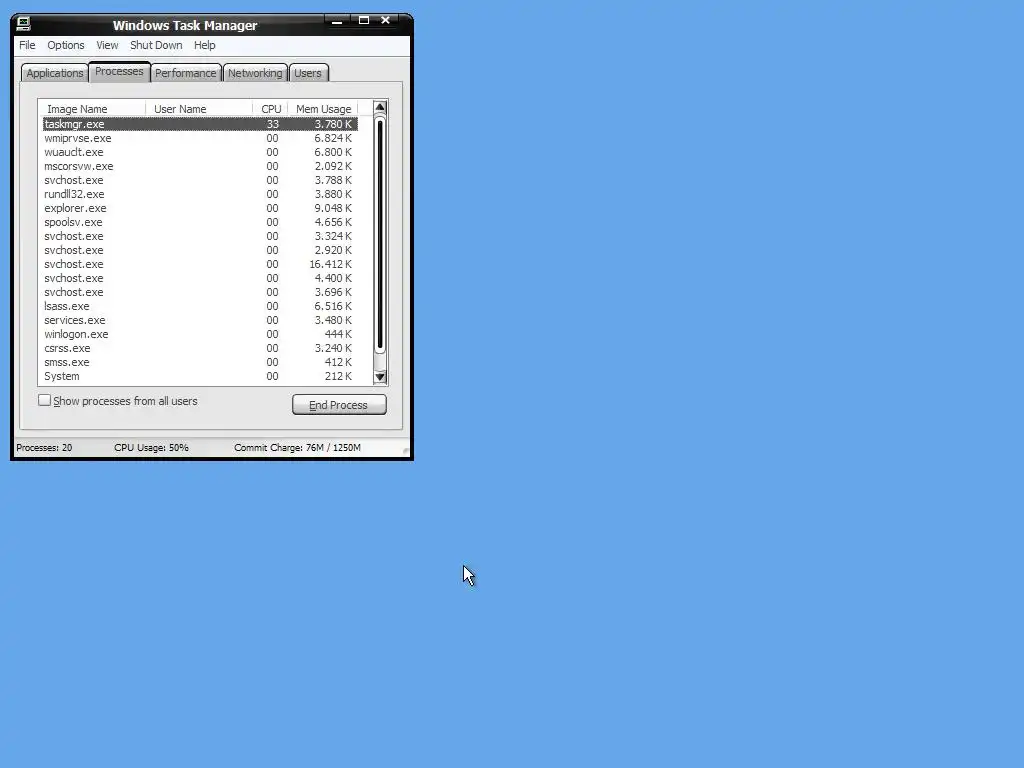1024x768 pixels.
Task: Click the 9.048 K memory value
Action: [x=333, y=208]
